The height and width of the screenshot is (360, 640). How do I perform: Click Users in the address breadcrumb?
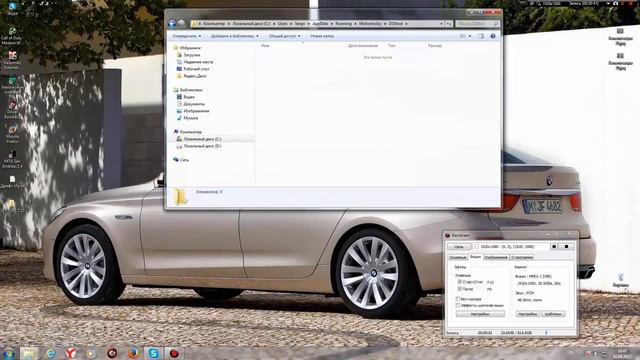tap(282, 24)
